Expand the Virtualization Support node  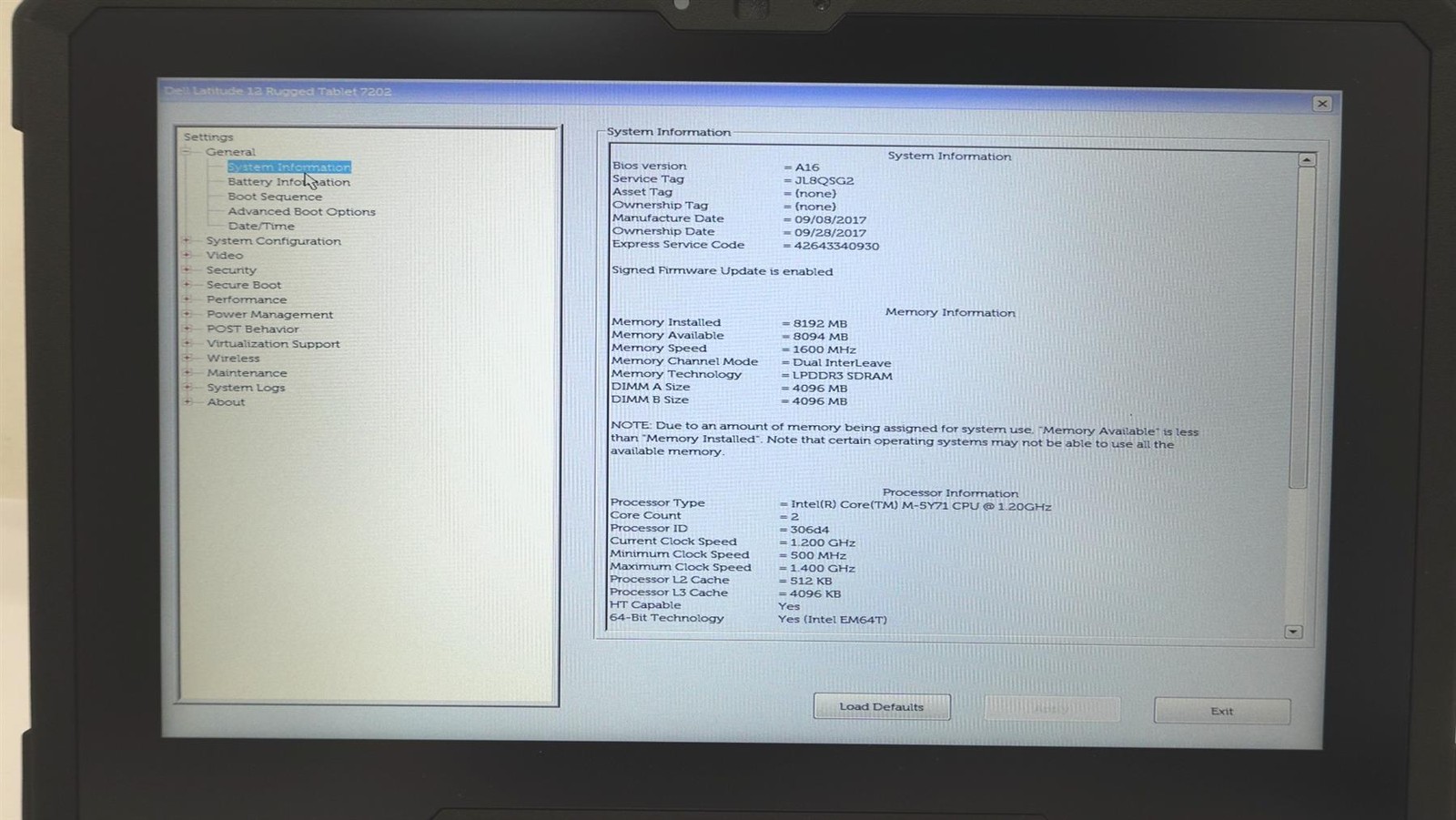coord(187,344)
